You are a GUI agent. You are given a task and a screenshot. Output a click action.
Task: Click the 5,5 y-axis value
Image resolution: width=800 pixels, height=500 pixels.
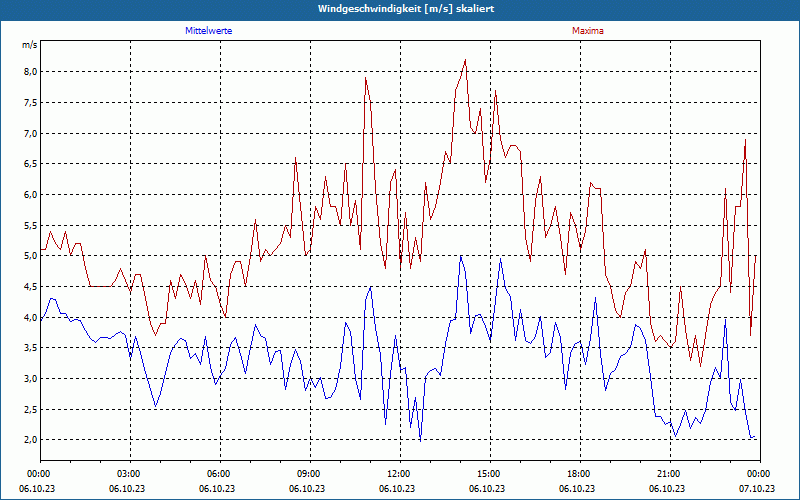(x=31, y=226)
